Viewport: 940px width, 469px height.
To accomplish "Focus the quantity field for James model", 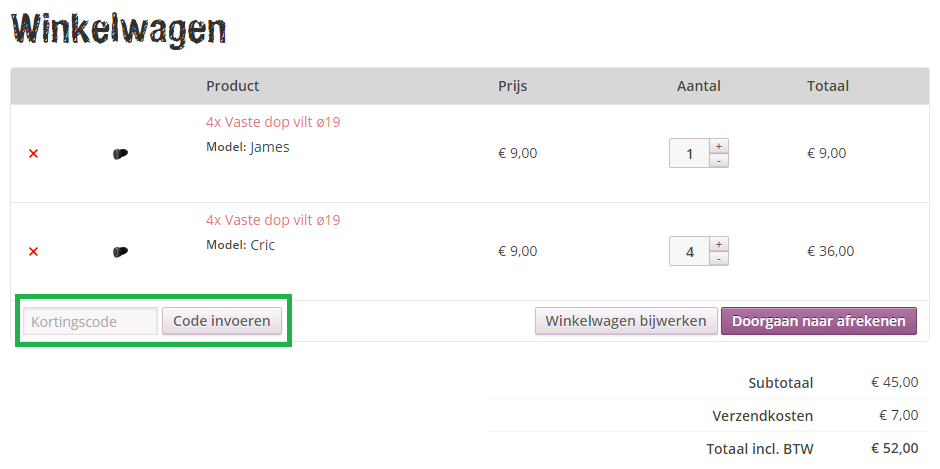I will [689, 154].
